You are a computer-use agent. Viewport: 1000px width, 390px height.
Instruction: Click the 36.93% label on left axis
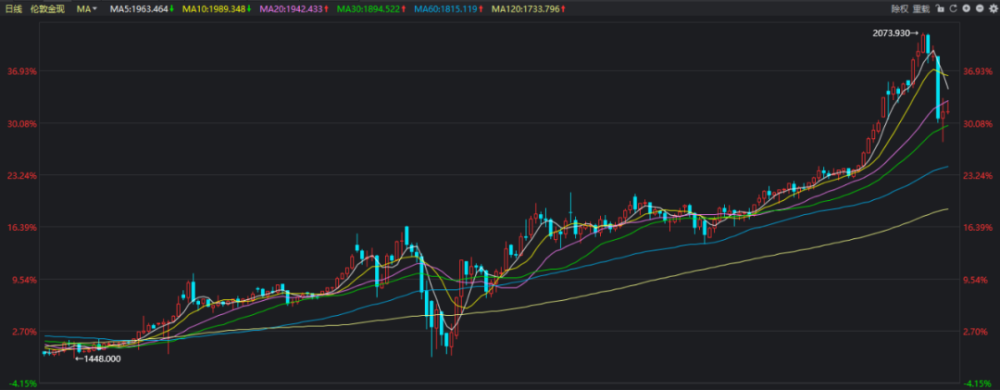[x=22, y=71]
